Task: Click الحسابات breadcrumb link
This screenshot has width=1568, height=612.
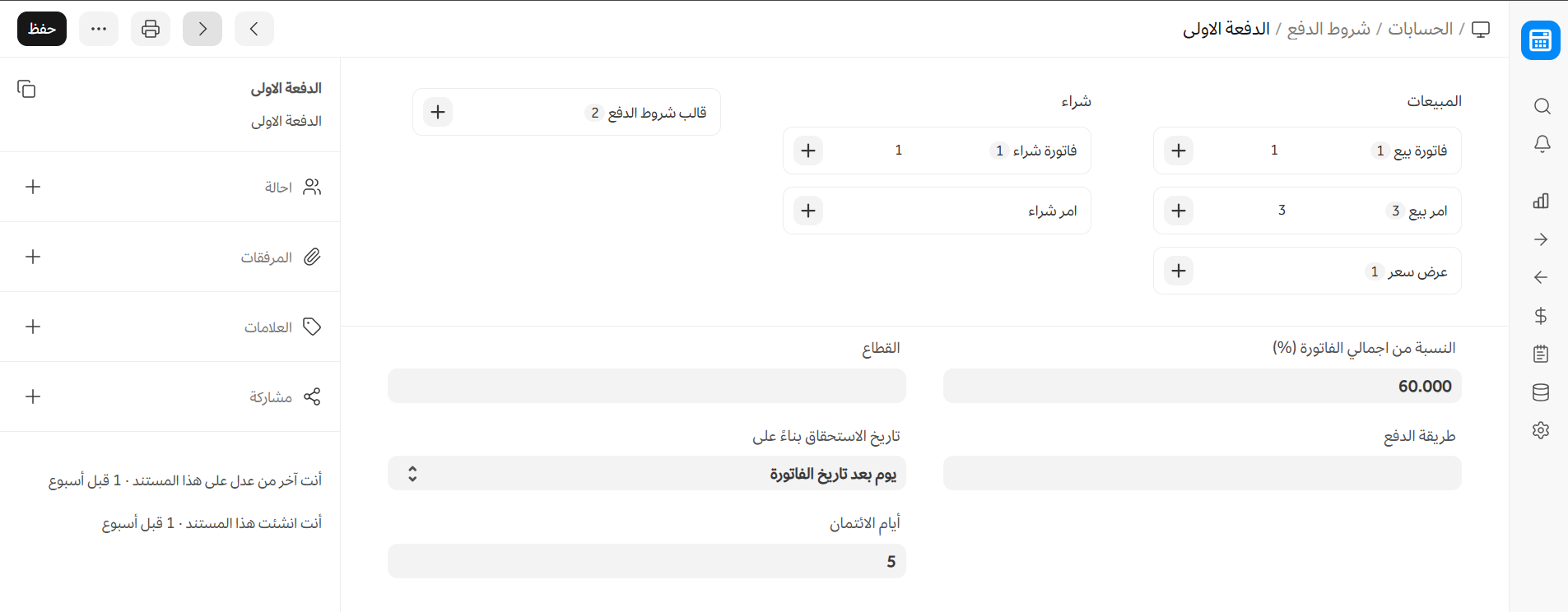Action: [x=1420, y=29]
